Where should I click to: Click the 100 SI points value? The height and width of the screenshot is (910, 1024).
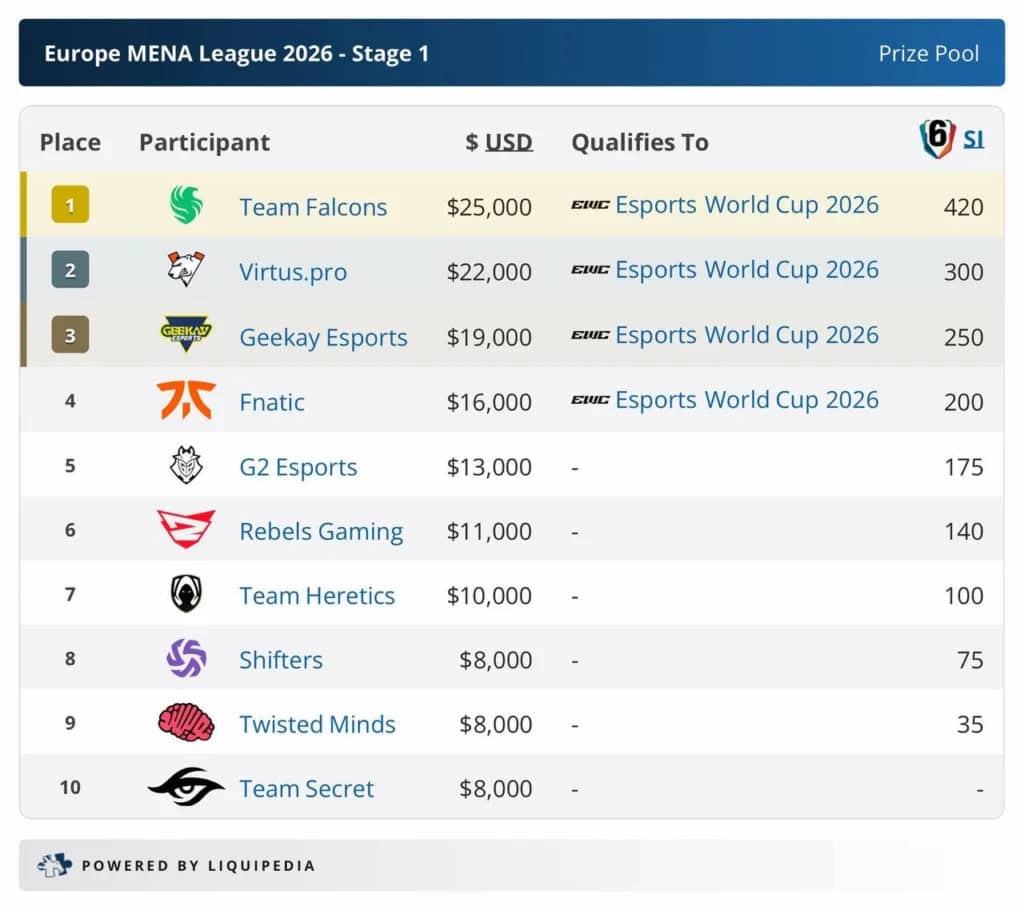[x=964, y=596]
